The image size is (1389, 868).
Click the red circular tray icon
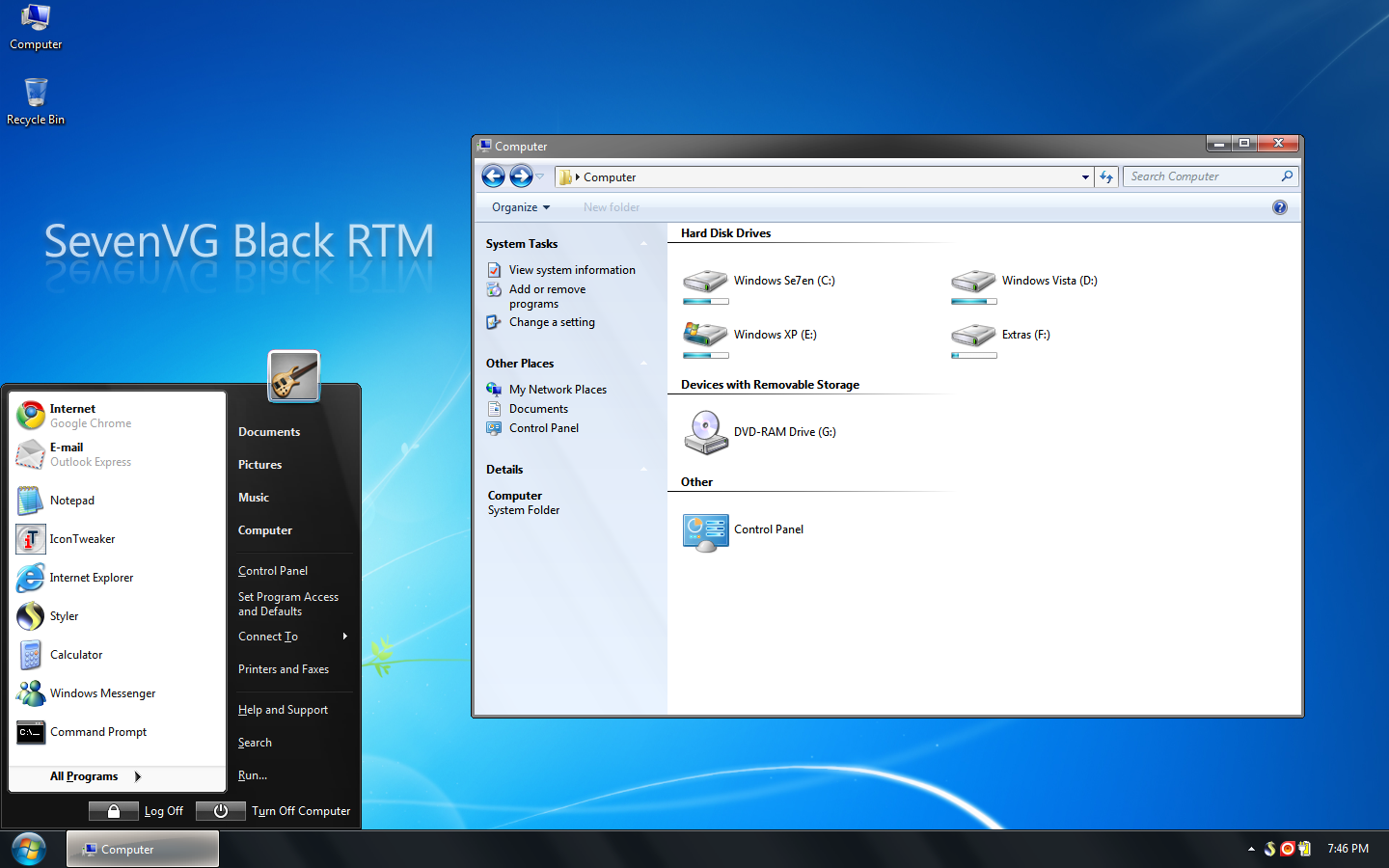tap(1288, 849)
